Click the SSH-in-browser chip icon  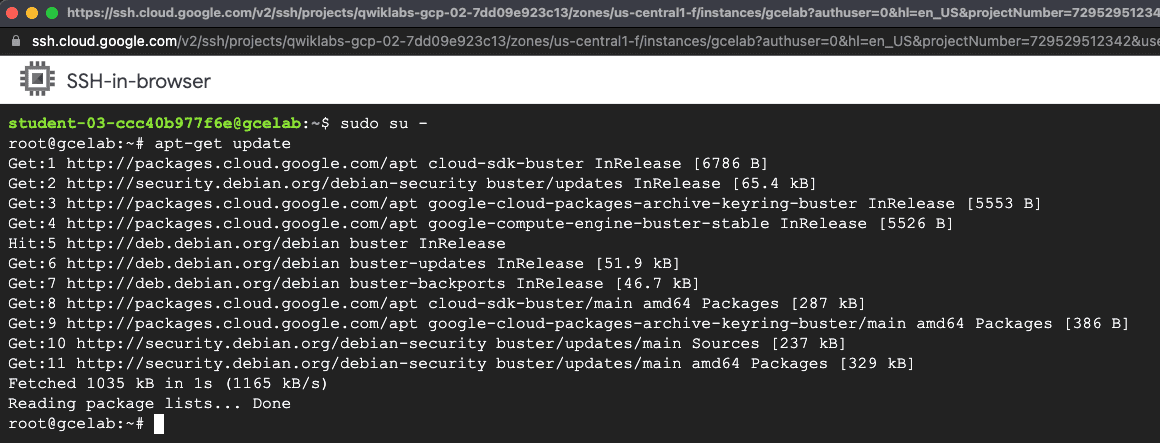(x=36, y=80)
